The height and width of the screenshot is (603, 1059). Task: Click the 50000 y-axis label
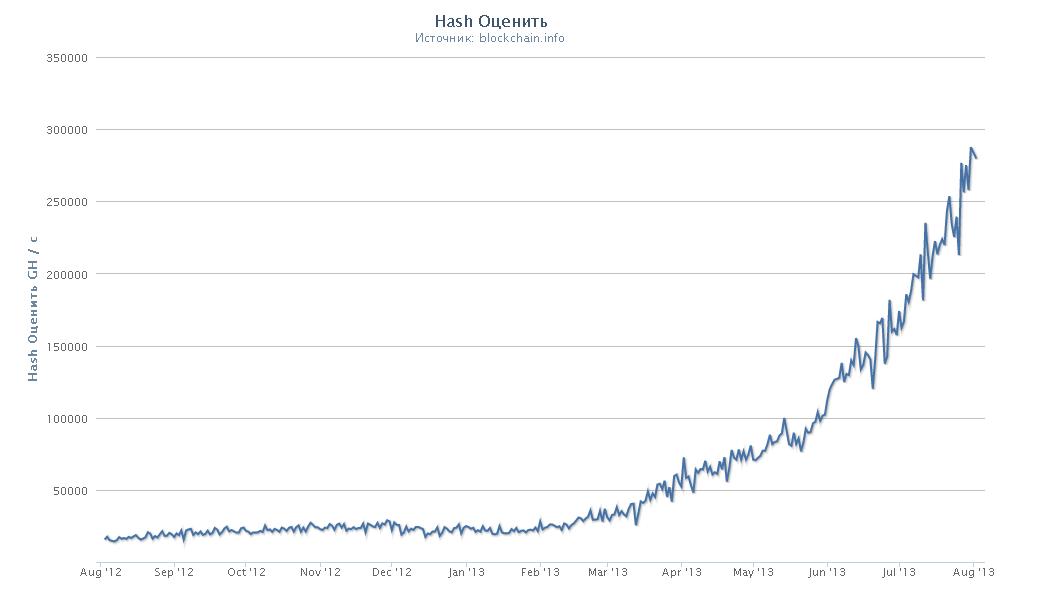coord(70,492)
